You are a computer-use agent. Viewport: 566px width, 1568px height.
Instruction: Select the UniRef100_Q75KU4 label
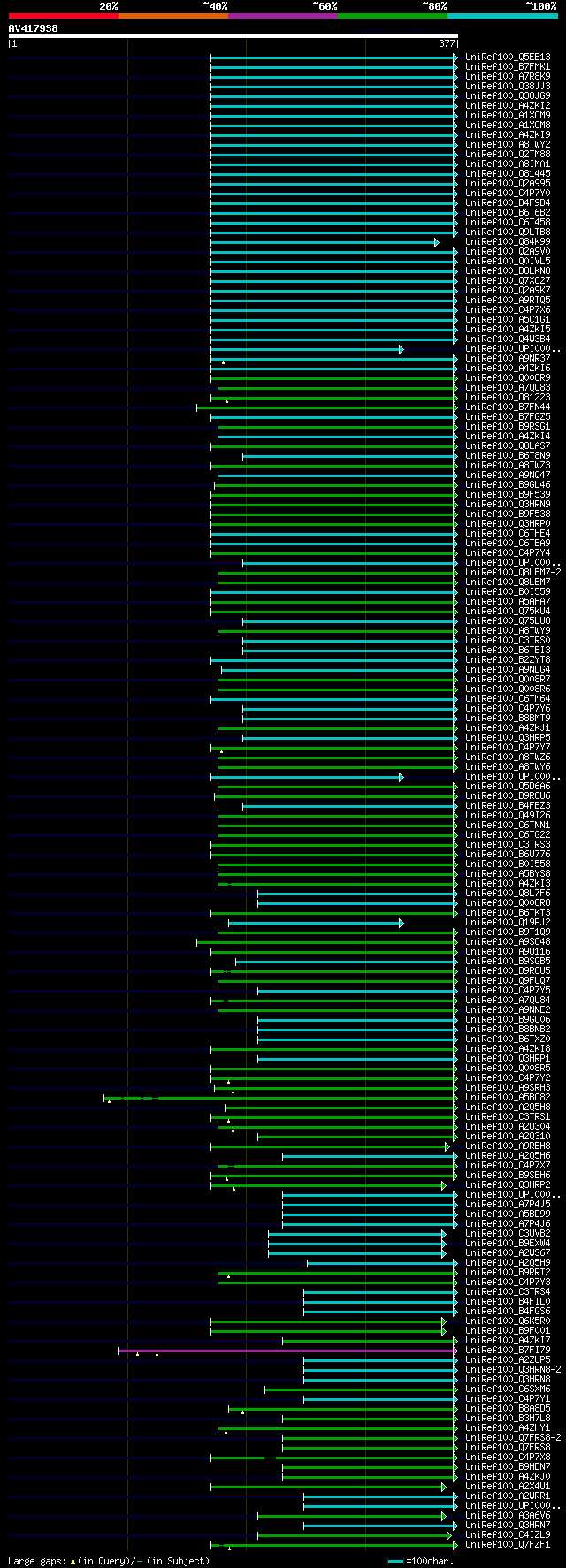click(x=508, y=611)
